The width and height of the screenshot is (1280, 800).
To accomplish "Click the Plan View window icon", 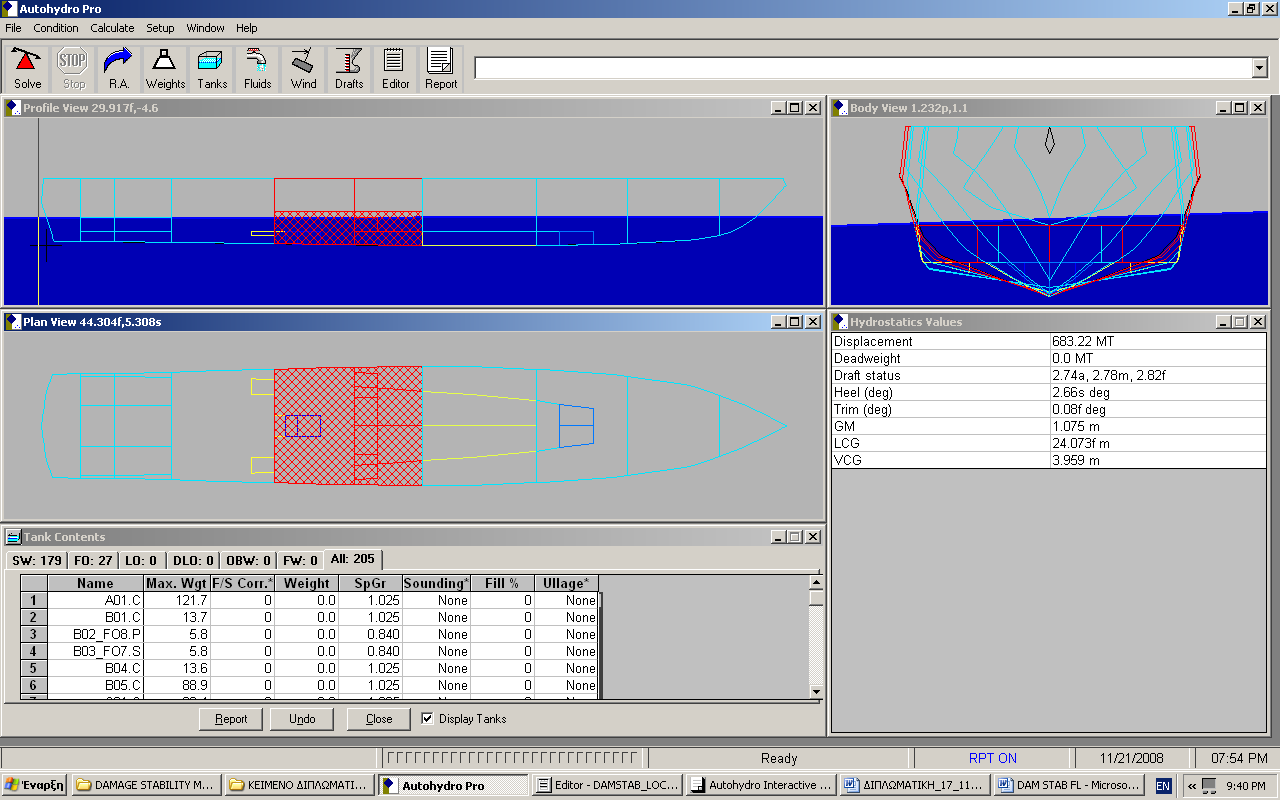I will click(13, 322).
